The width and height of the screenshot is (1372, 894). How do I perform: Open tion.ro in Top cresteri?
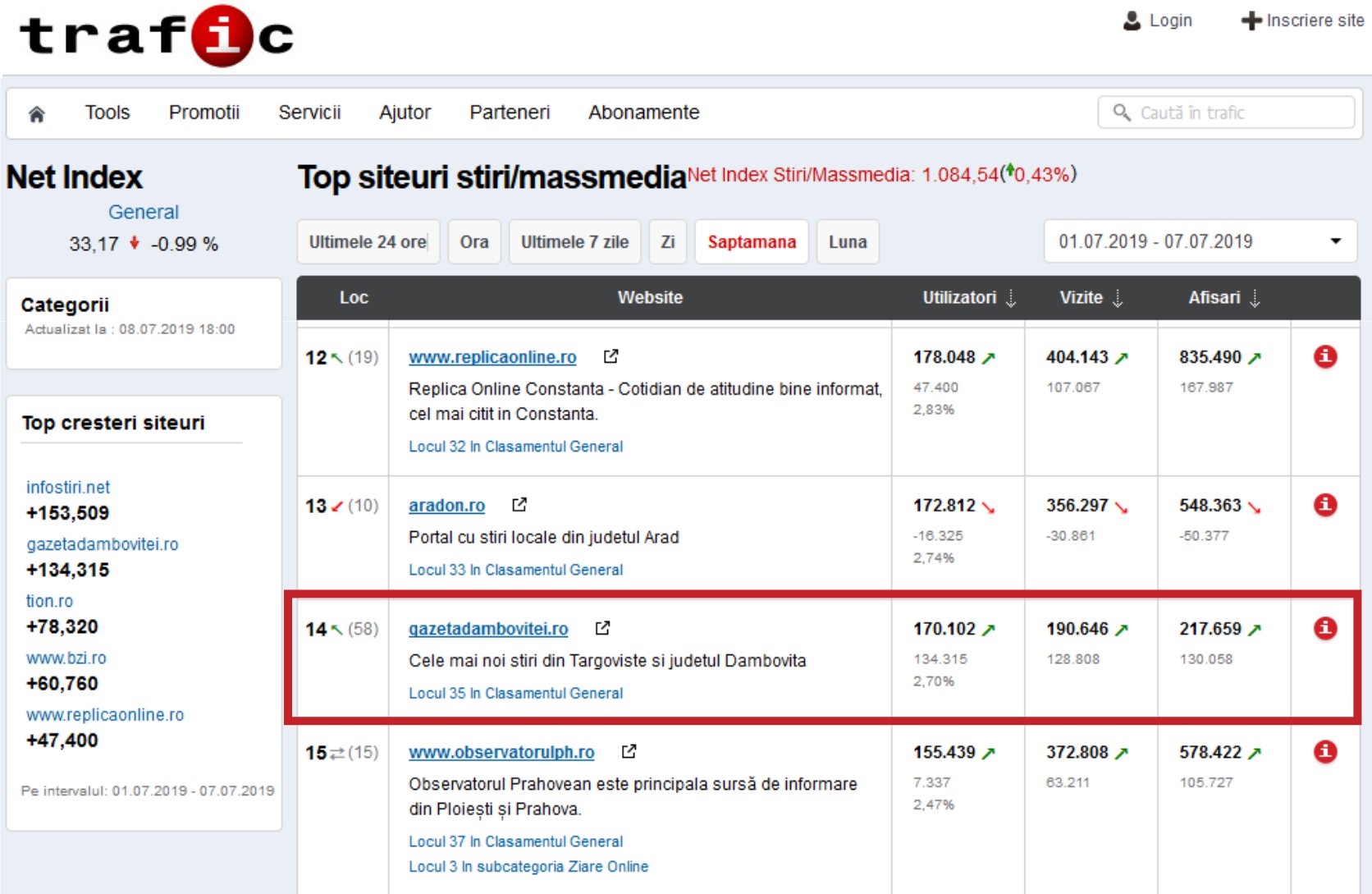tap(49, 601)
